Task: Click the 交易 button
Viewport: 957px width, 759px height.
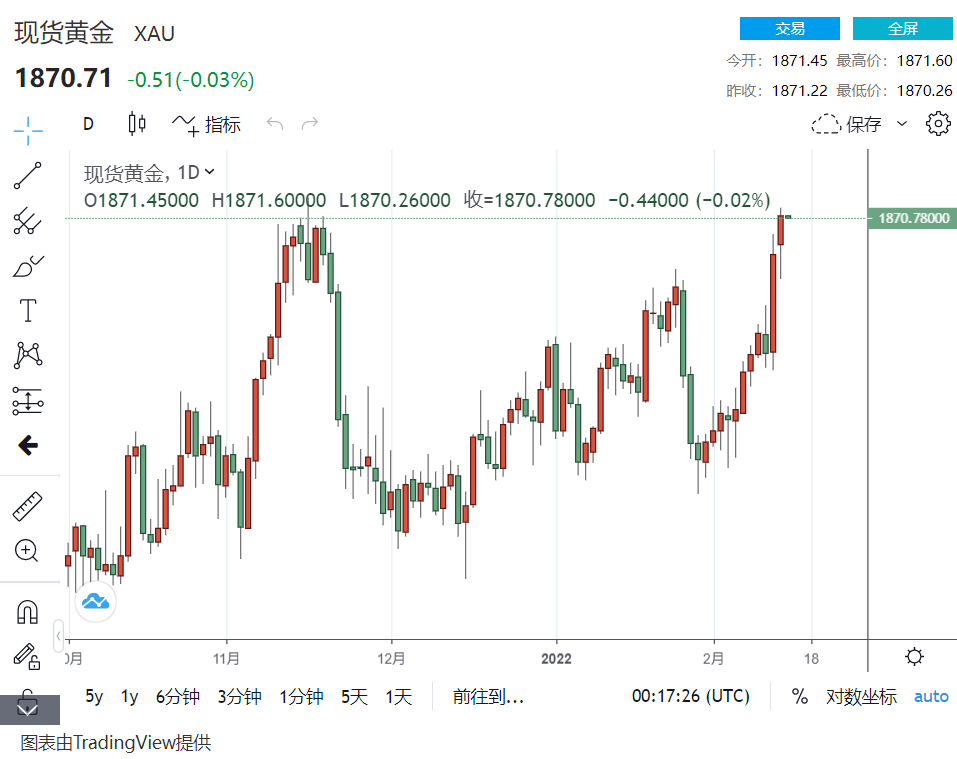Action: pyautogui.click(x=789, y=29)
